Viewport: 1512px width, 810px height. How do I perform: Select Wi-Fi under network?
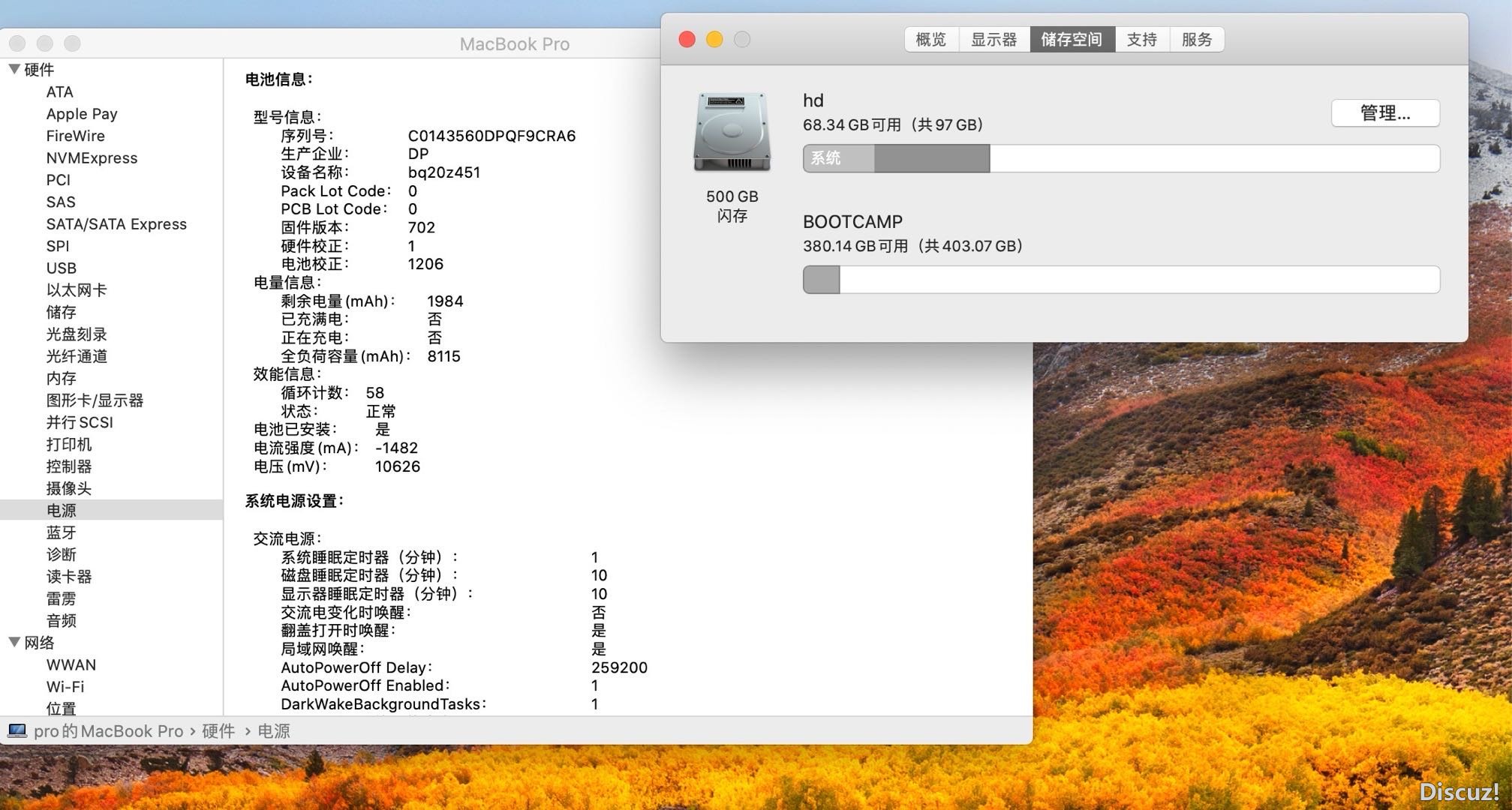pyautogui.click(x=65, y=686)
